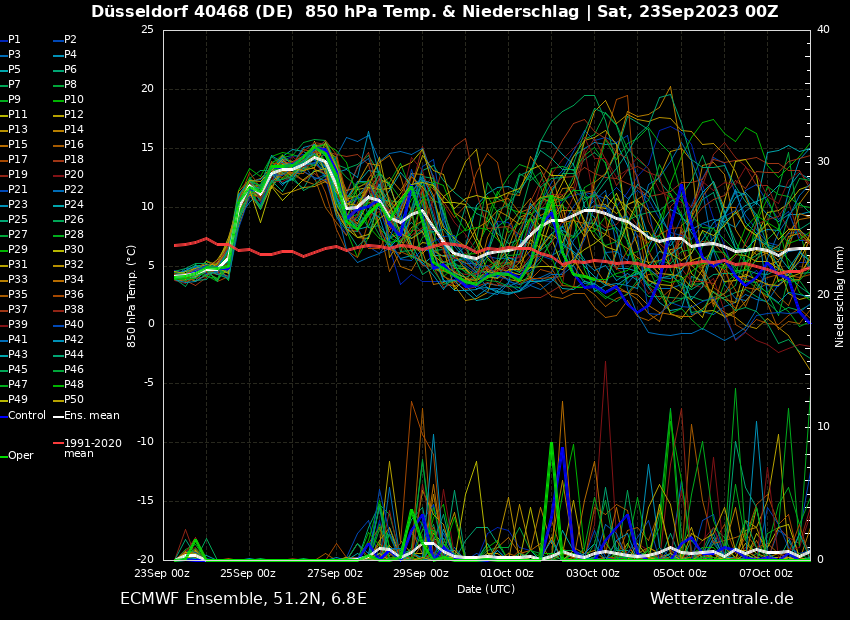This screenshot has width=850, height=620.
Task: Select the Oper legend entry
Action: [20, 455]
